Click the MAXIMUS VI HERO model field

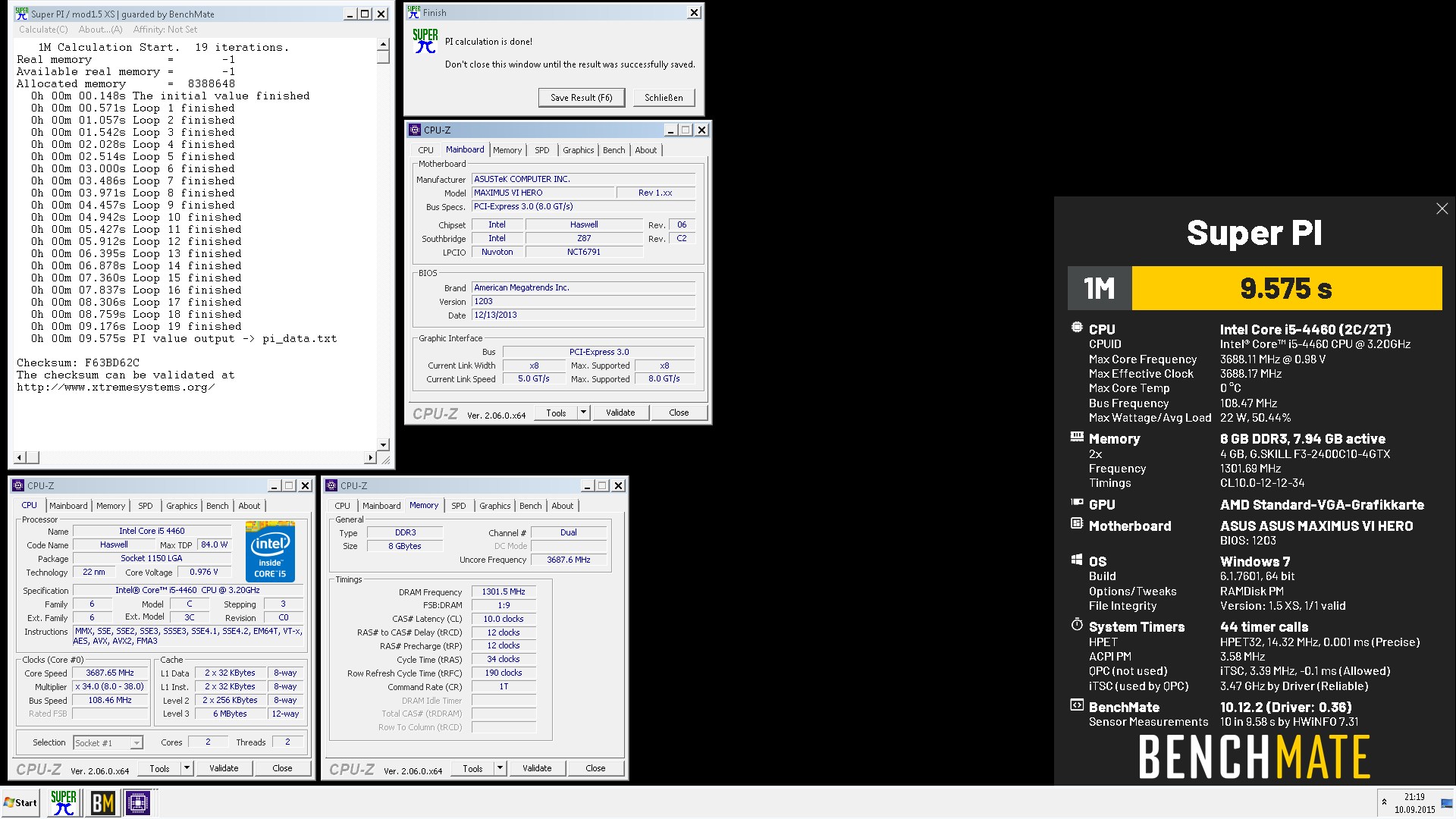pyautogui.click(x=543, y=193)
